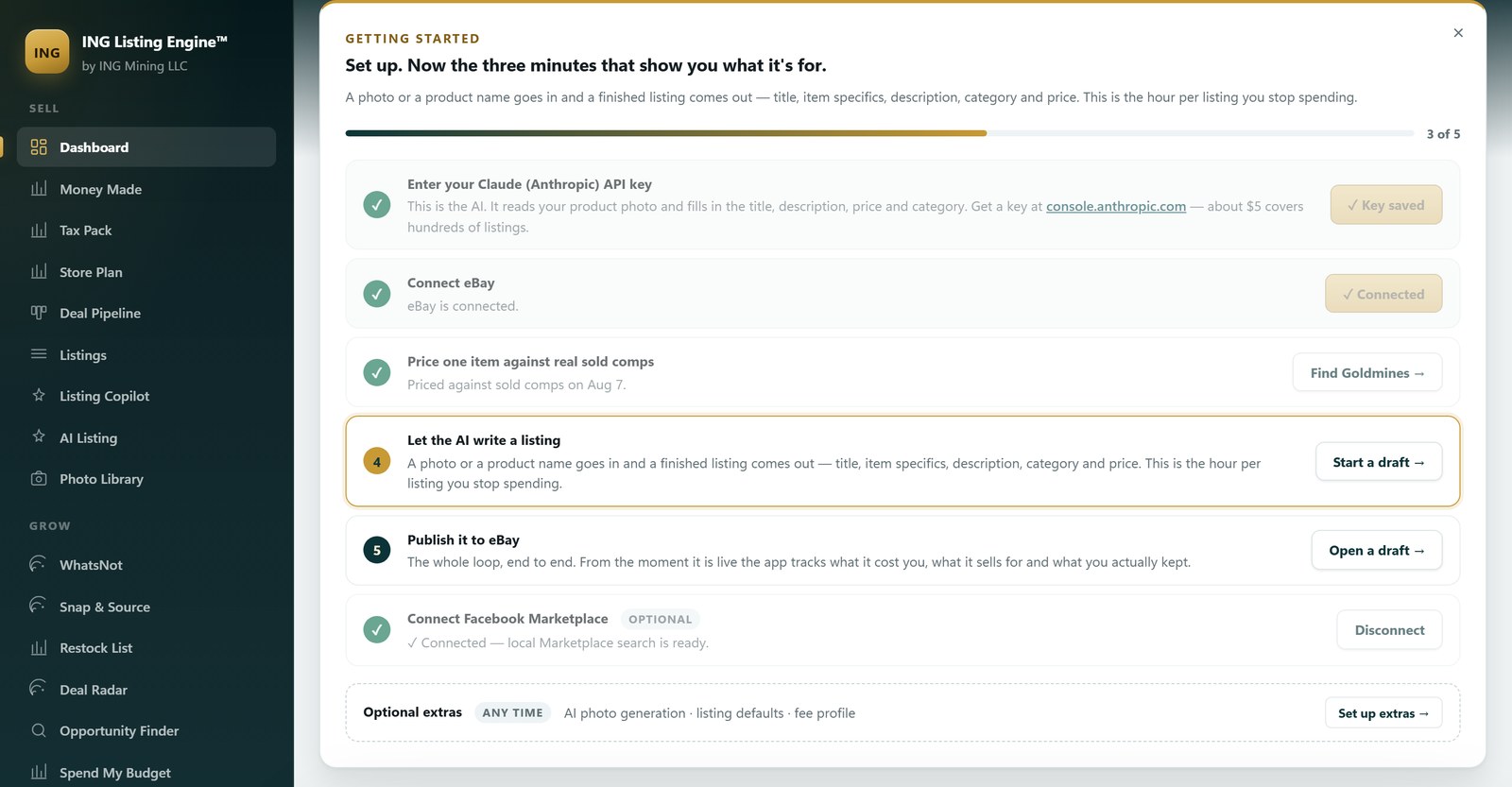Follow the console.anthropic.com link

(1116, 206)
